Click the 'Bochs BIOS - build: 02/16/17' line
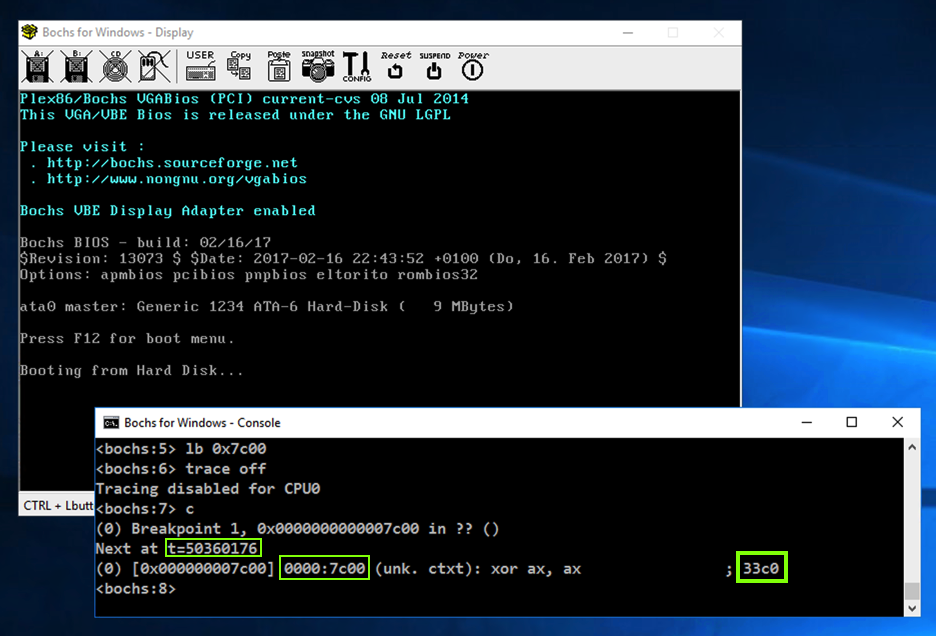The height and width of the screenshot is (636, 936). 145,242
